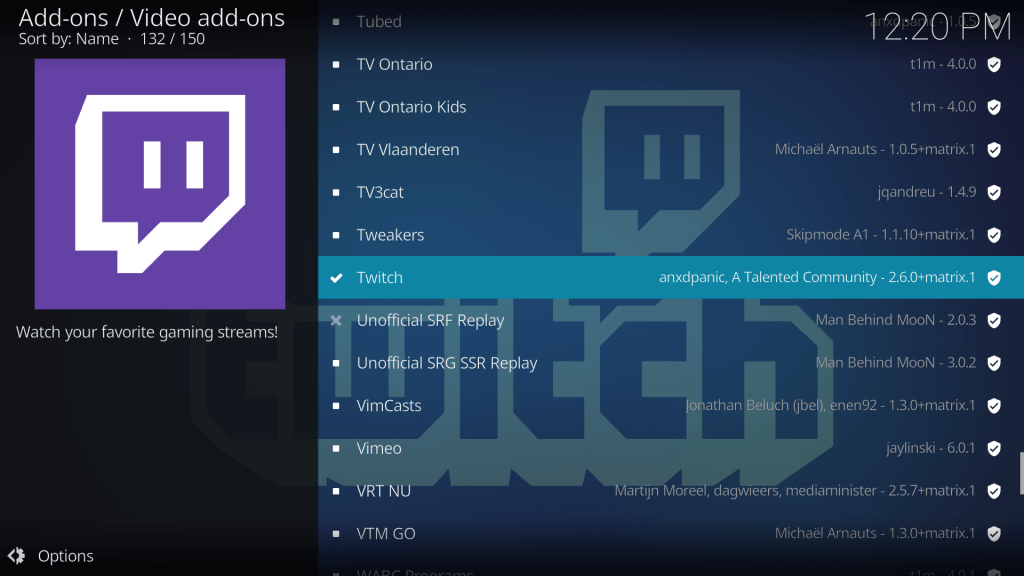This screenshot has width=1024, height=576.
Task: Click the shield icon next to Tweakers
Action: 993,235
